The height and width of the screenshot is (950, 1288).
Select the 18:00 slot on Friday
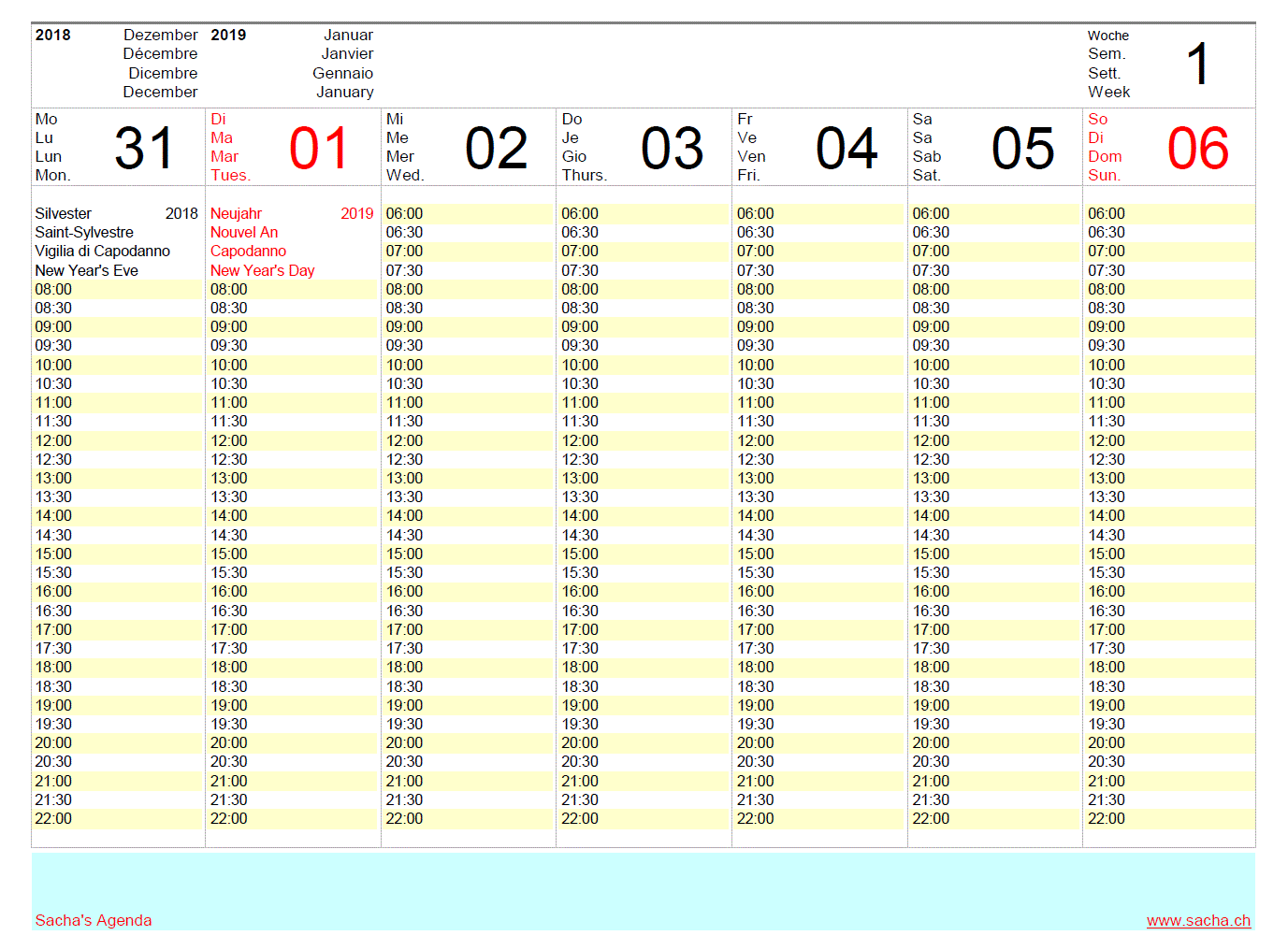[818, 667]
